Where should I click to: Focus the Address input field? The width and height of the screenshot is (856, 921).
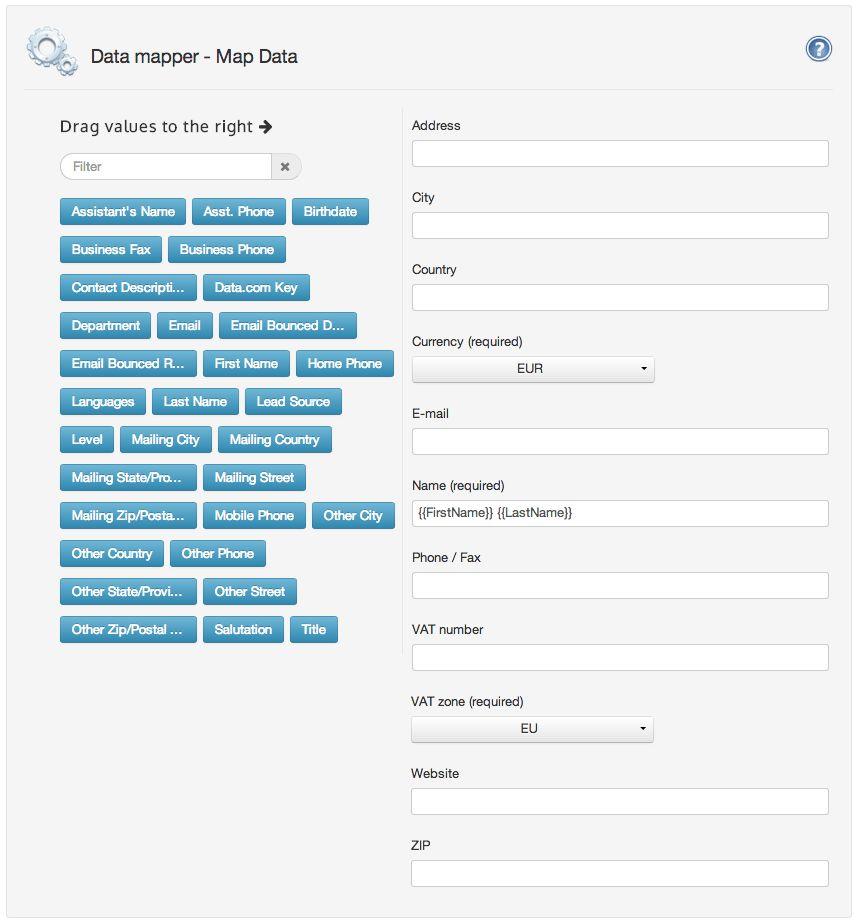(x=620, y=154)
